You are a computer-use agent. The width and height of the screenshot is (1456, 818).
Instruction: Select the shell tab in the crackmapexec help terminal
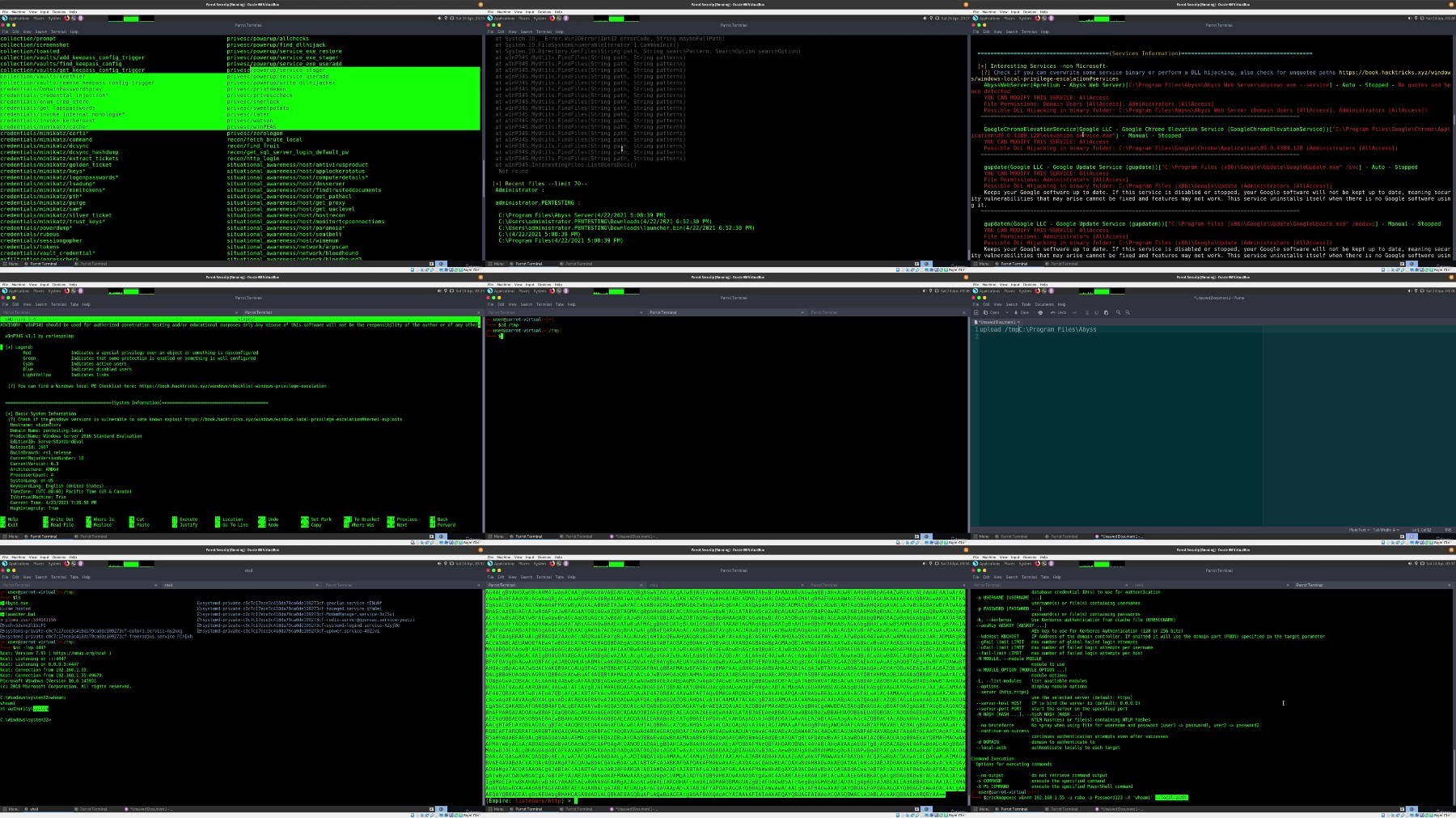pyautogui.click(x=1211, y=585)
